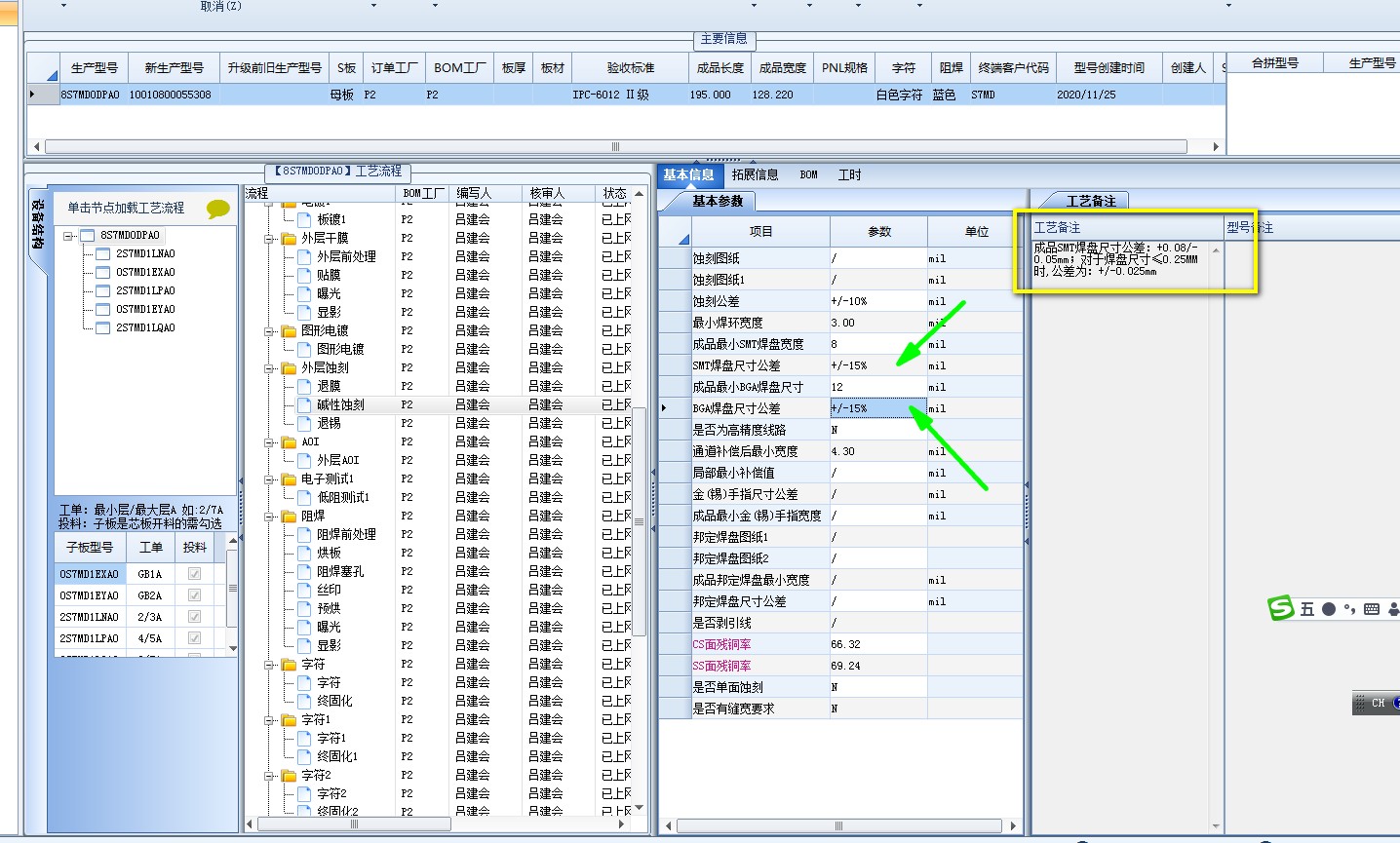Image resolution: width=1400 pixels, height=843 pixels.
Task: Click the document icon beside 阻焊塞孔
Action: click(x=304, y=571)
